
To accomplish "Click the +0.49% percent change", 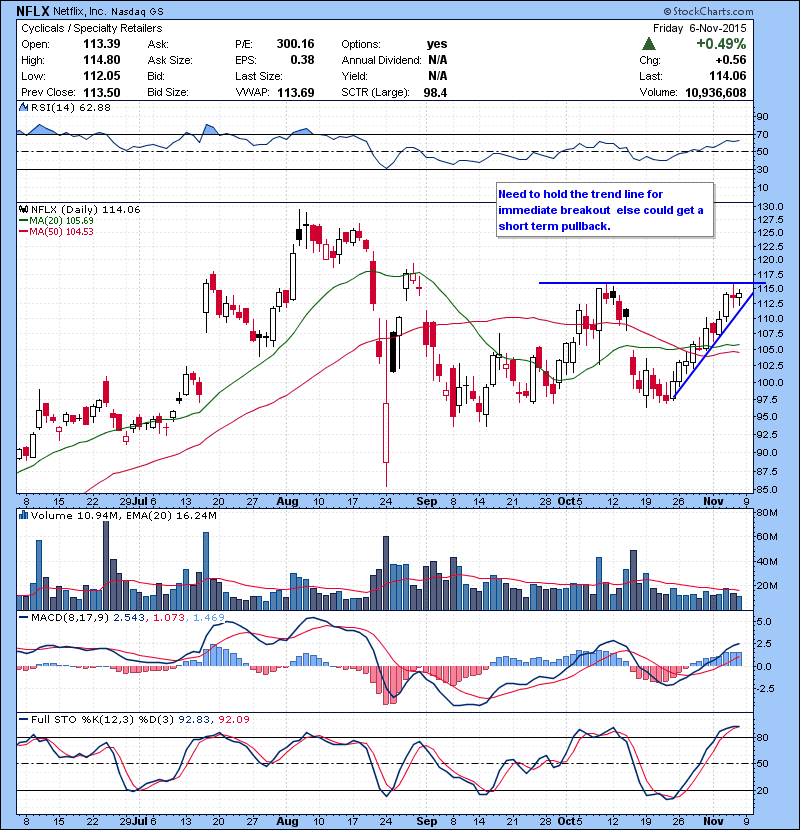I will tap(721, 43).
